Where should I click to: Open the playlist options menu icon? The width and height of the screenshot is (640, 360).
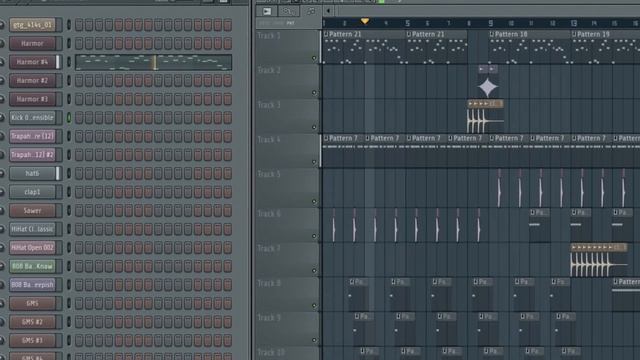click(x=267, y=11)
